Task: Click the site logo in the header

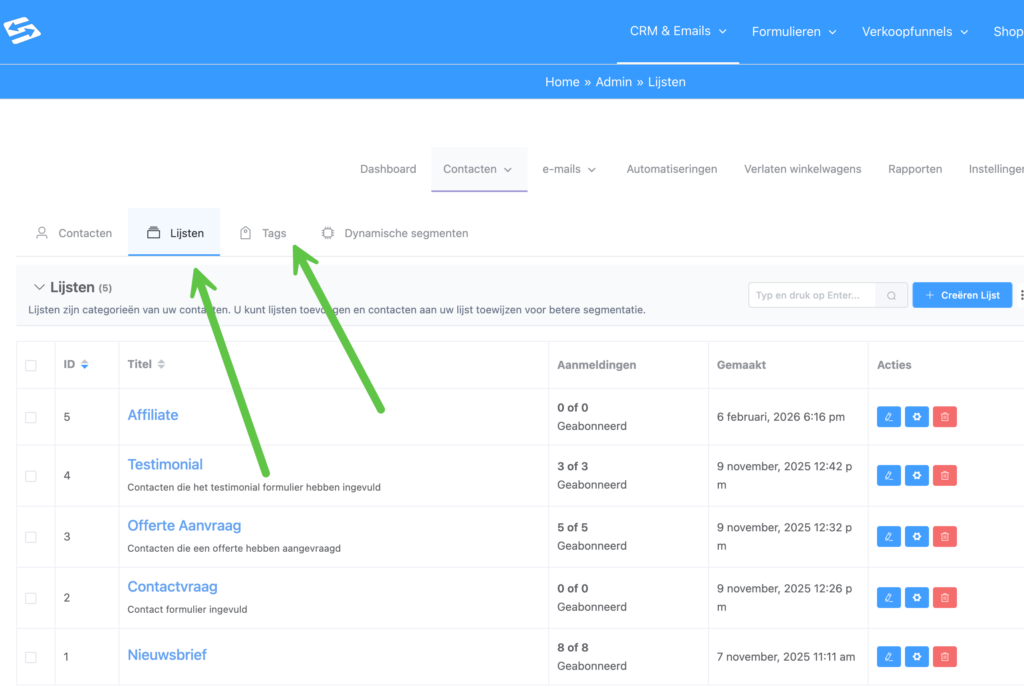Action: pyautogui.click(x=22, y=32)
